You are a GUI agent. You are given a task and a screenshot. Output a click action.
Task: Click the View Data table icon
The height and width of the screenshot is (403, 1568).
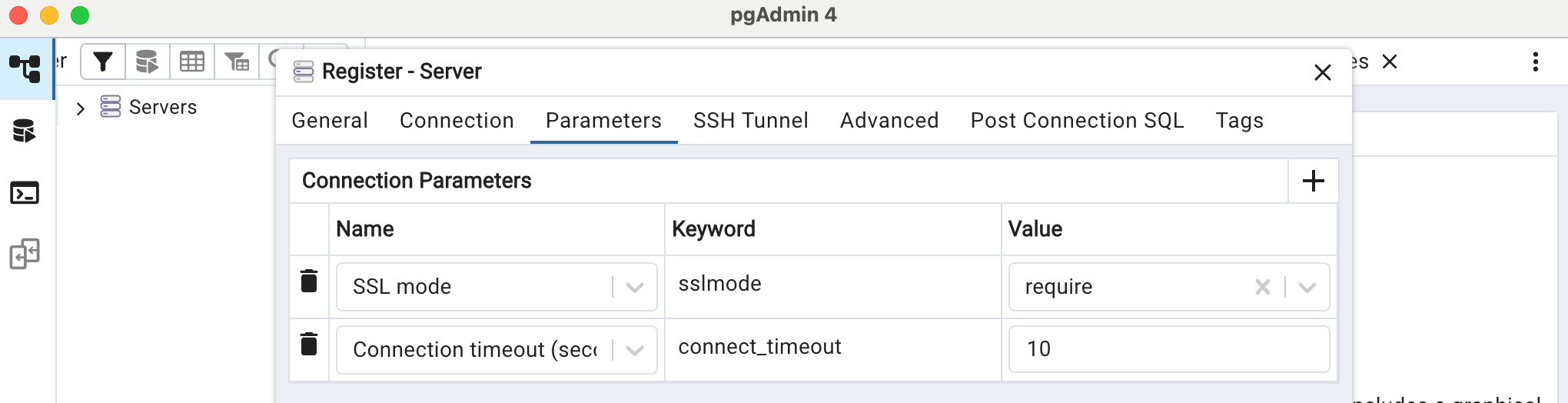tap(192, 62)
